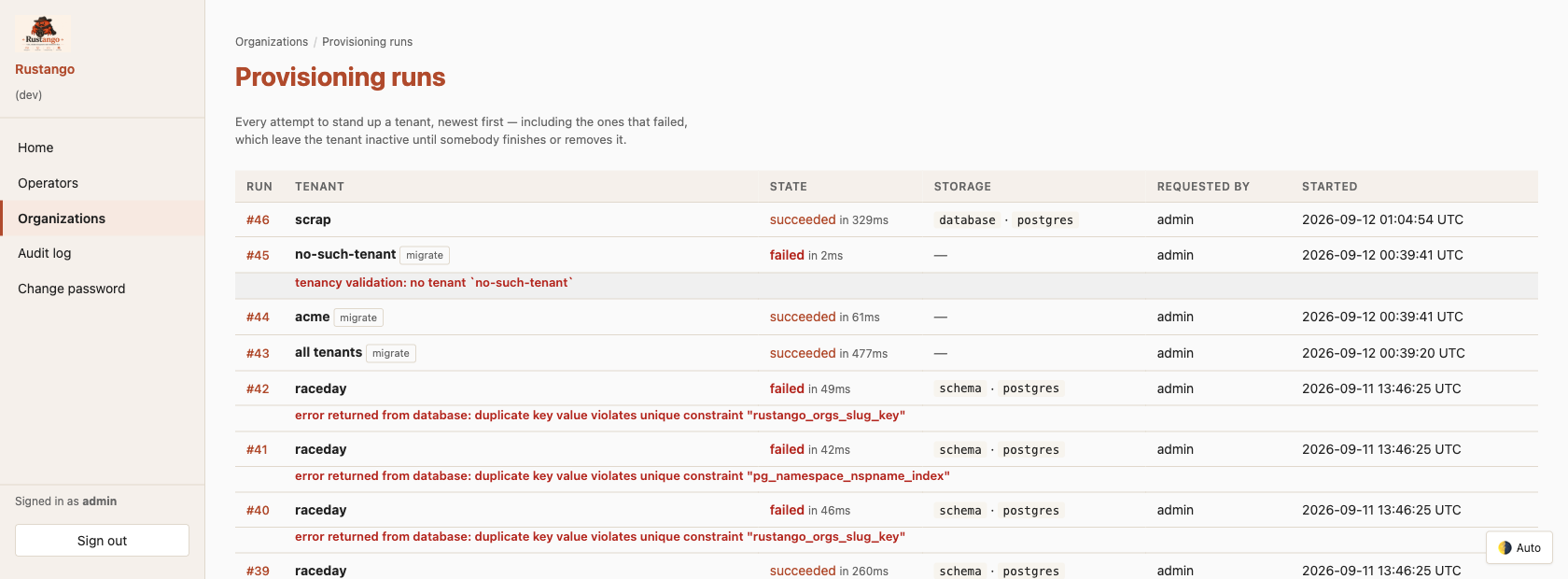Click tenancy validation error message
Screen dimensions: 1568x579
pyautogui.click(x=434, y=282)
